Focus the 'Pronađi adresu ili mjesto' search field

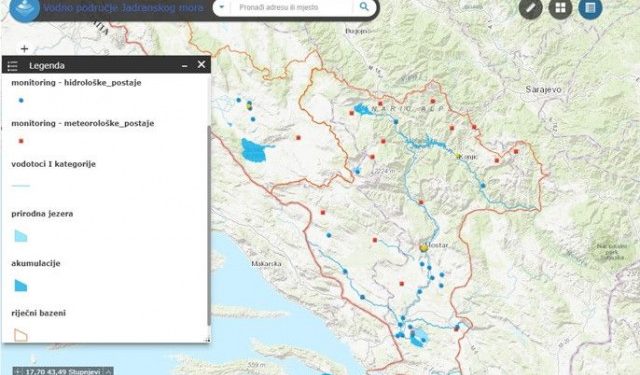291,7
